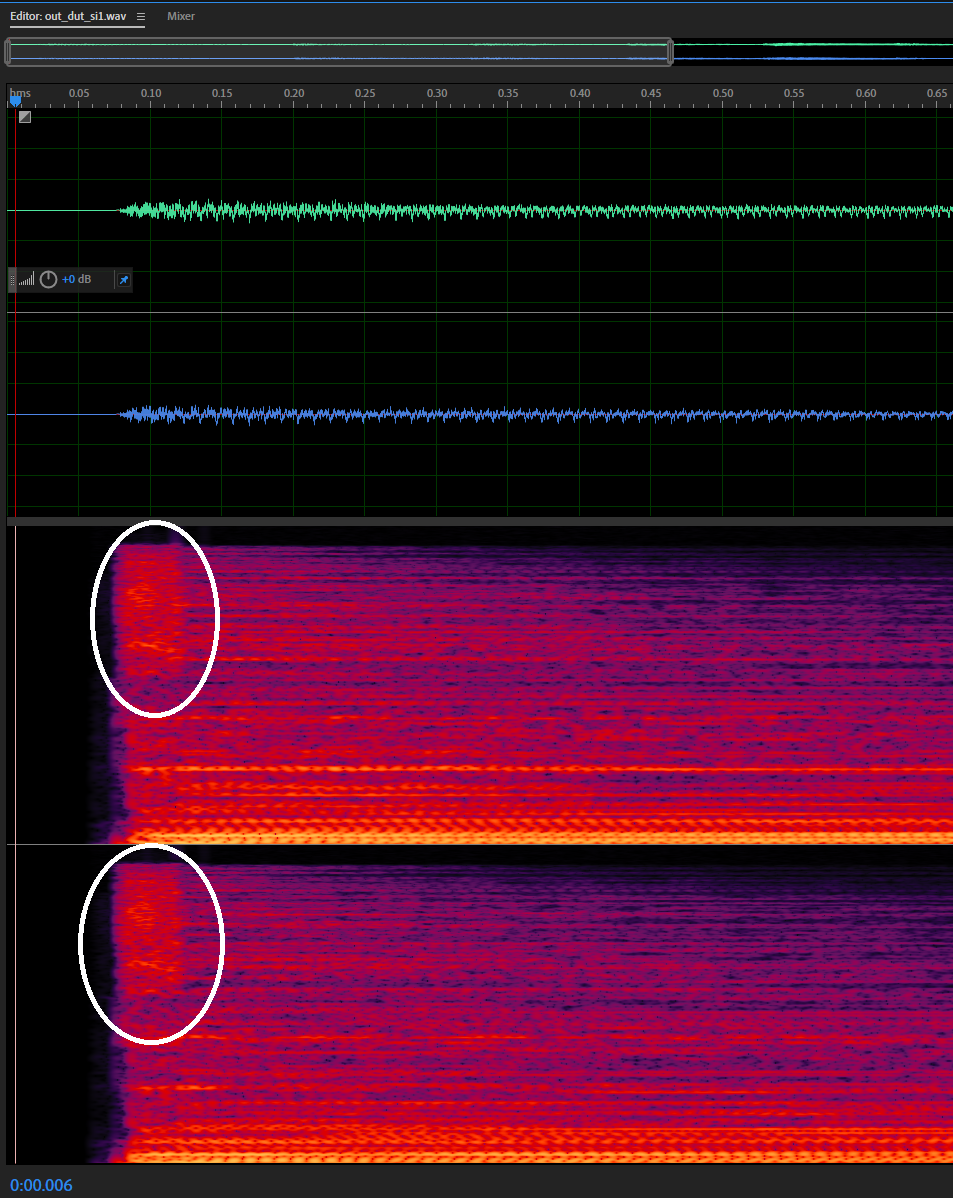Switch to the Mixer tab
This screenshot has width=953, height=1198.
[181, 17]
